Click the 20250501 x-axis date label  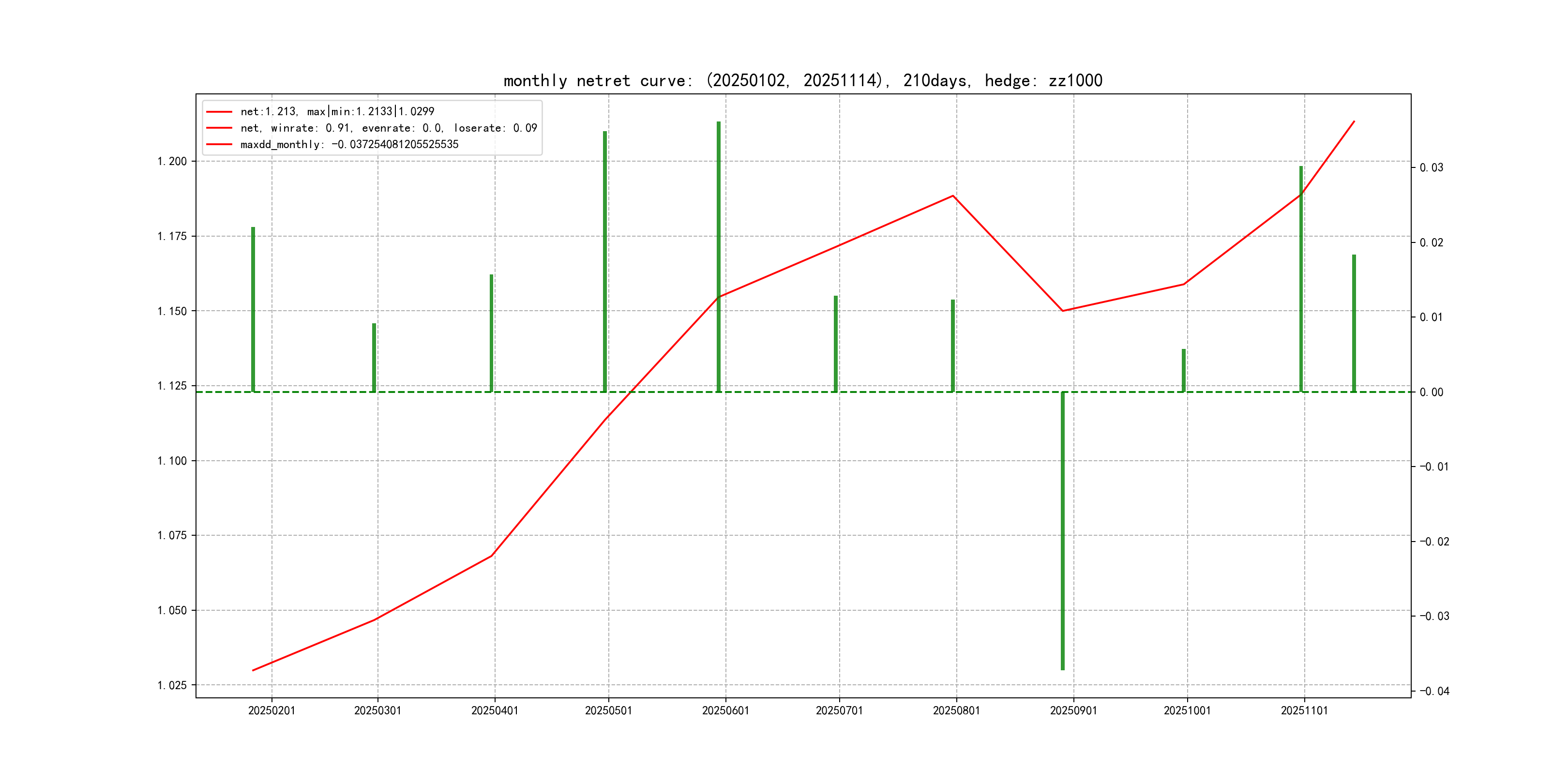click(x=608, y=710)
